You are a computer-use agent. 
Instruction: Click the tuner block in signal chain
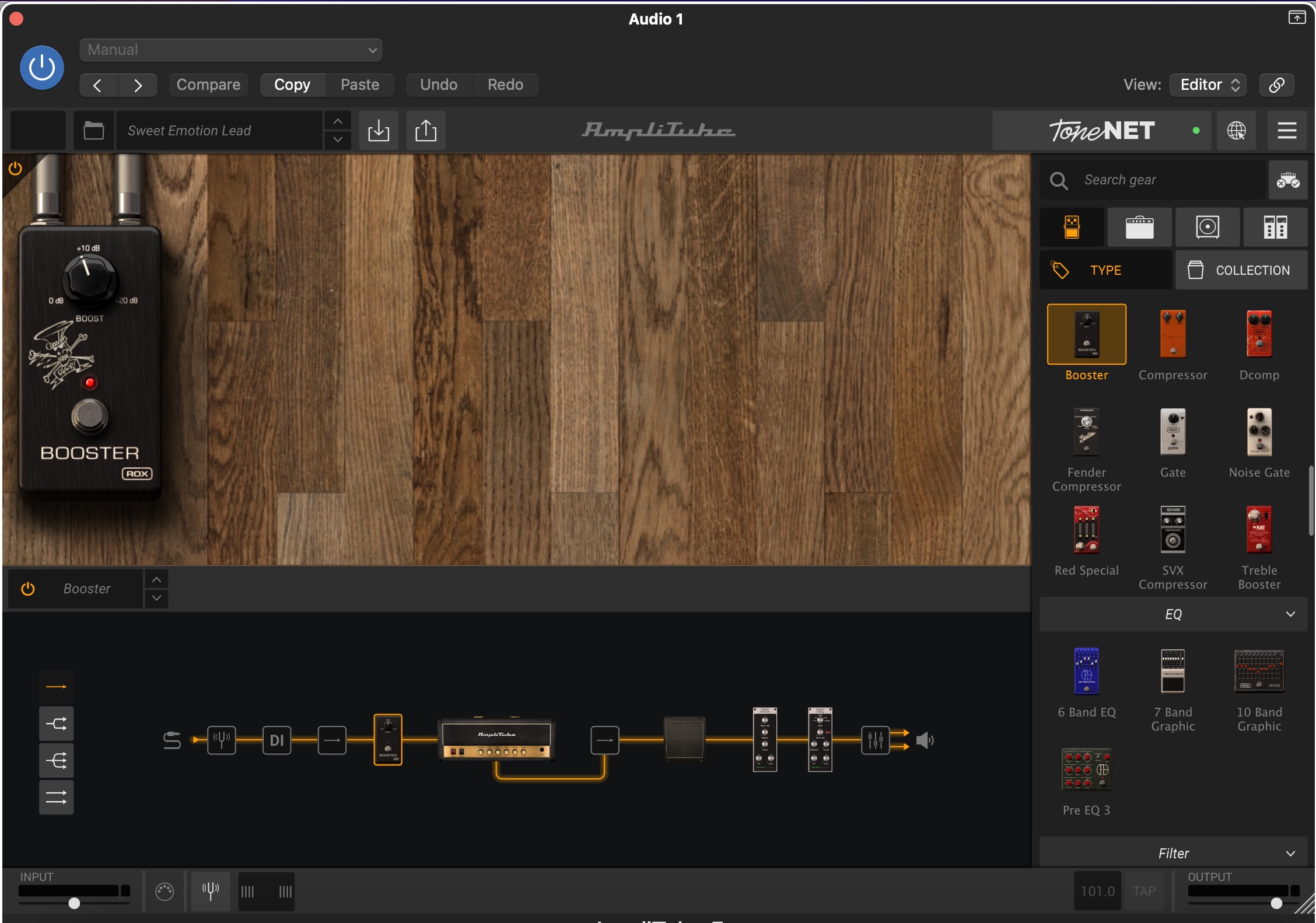click(222, 740)
